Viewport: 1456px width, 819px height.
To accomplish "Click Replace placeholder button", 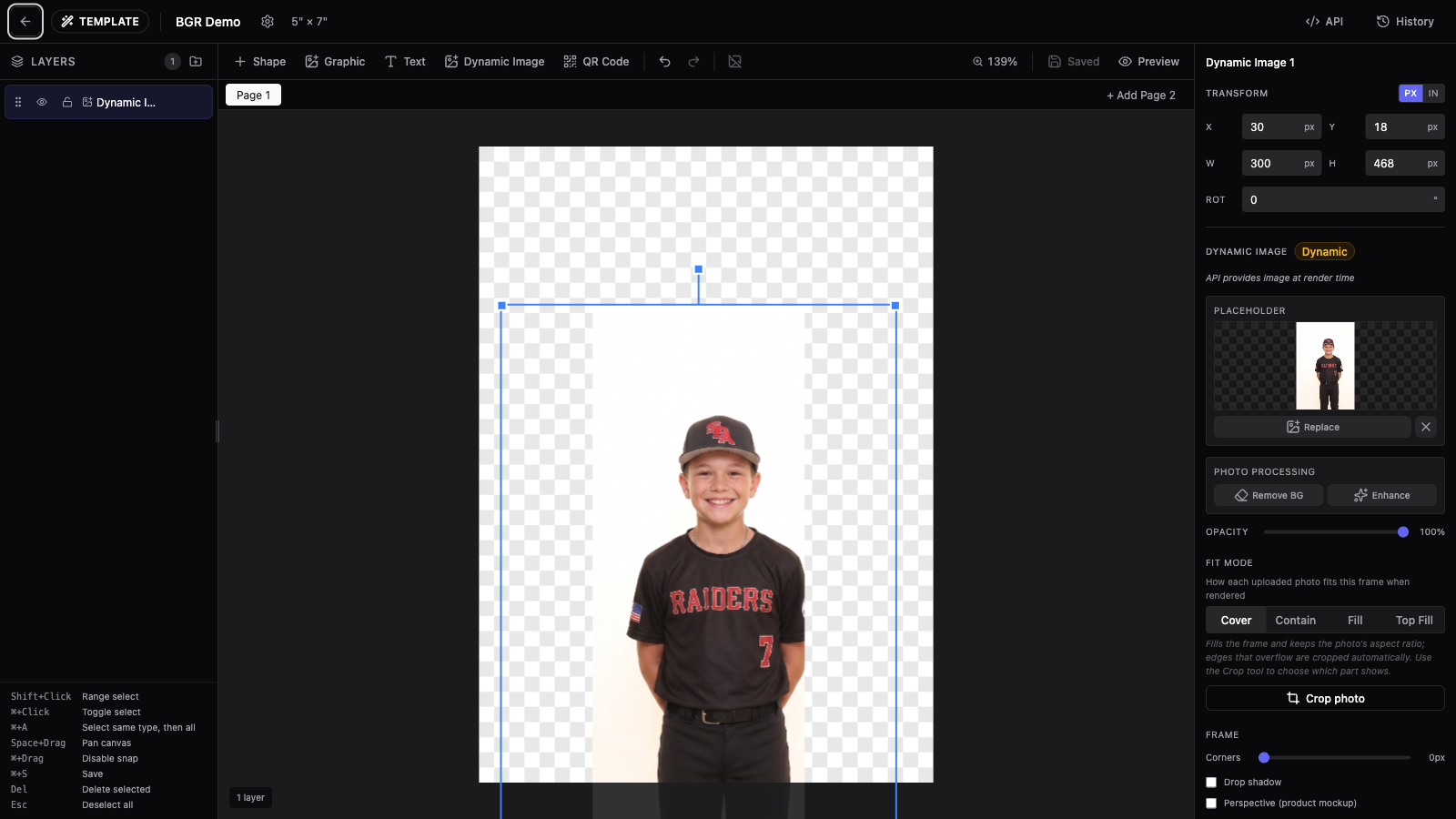I will pyautogui.click(x=1312, y=427).
